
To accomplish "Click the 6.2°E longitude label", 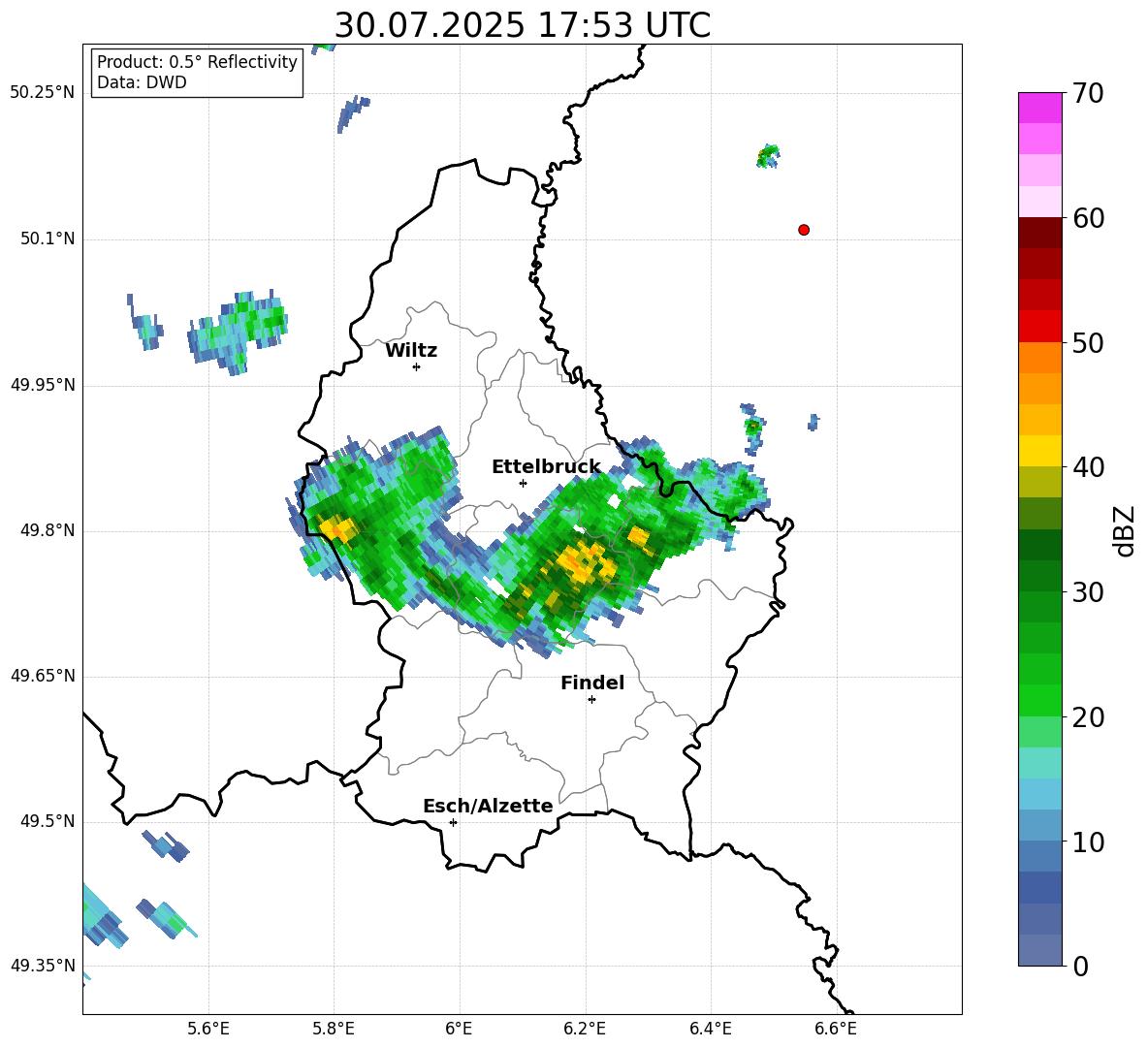I will click(585, 1029).
